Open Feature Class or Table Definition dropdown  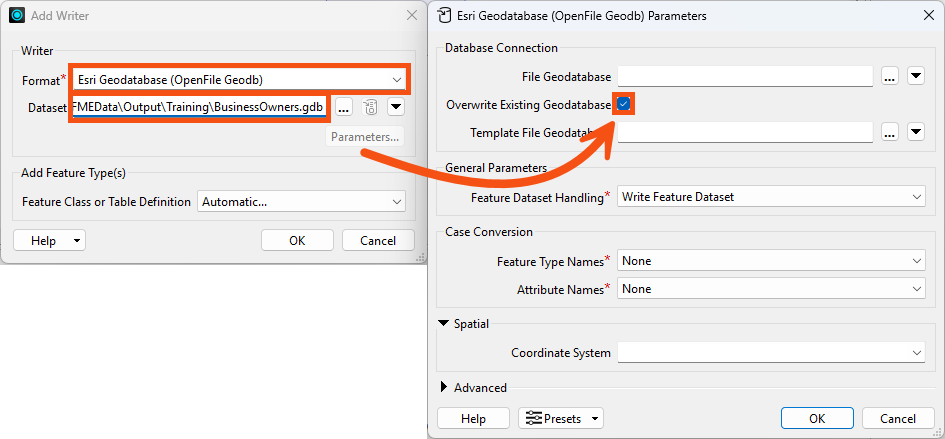tap(301, 202)
